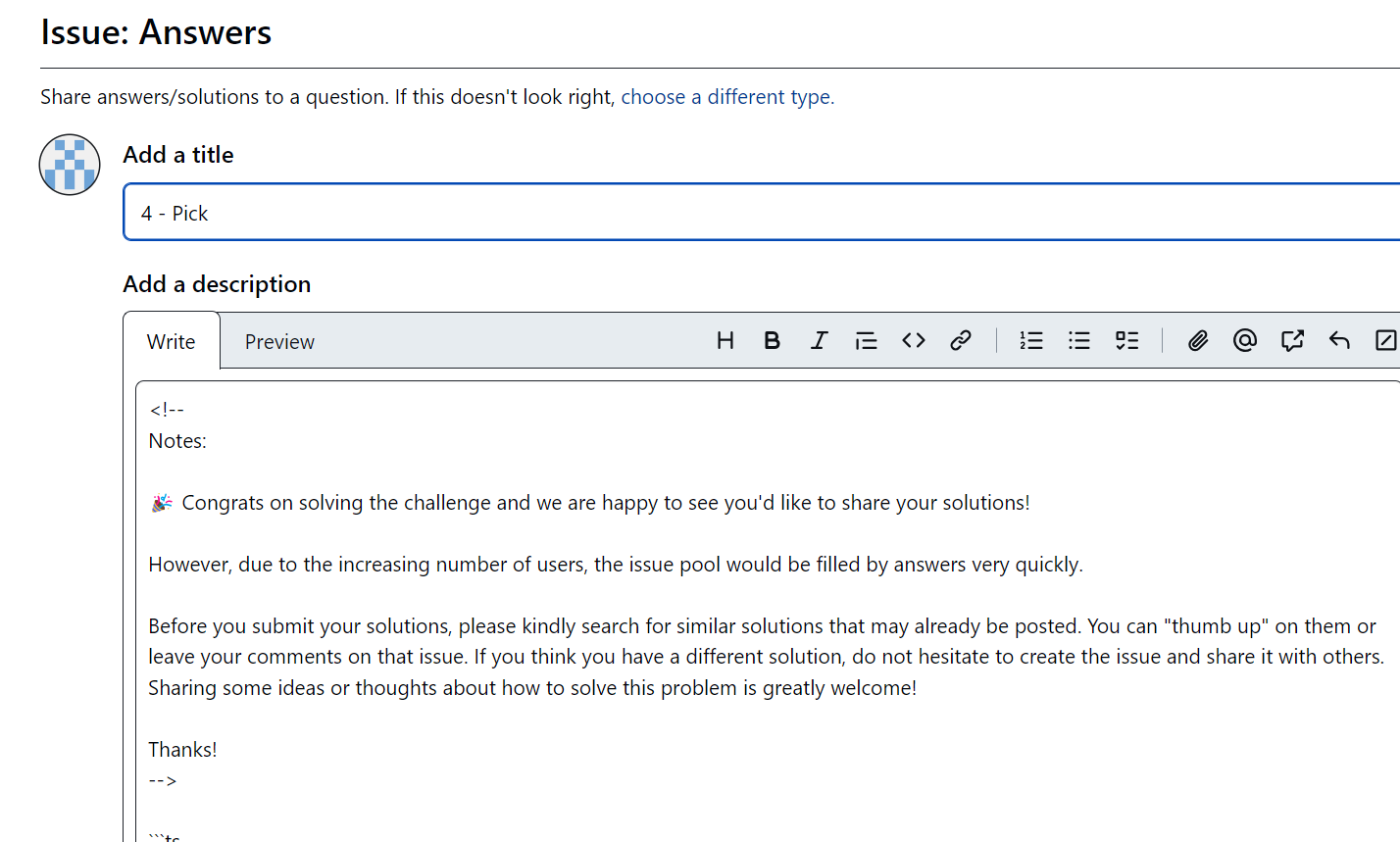Insert a heading with the H icon
The height and width of the screenshot is (842, 1400).
[725, 340]
